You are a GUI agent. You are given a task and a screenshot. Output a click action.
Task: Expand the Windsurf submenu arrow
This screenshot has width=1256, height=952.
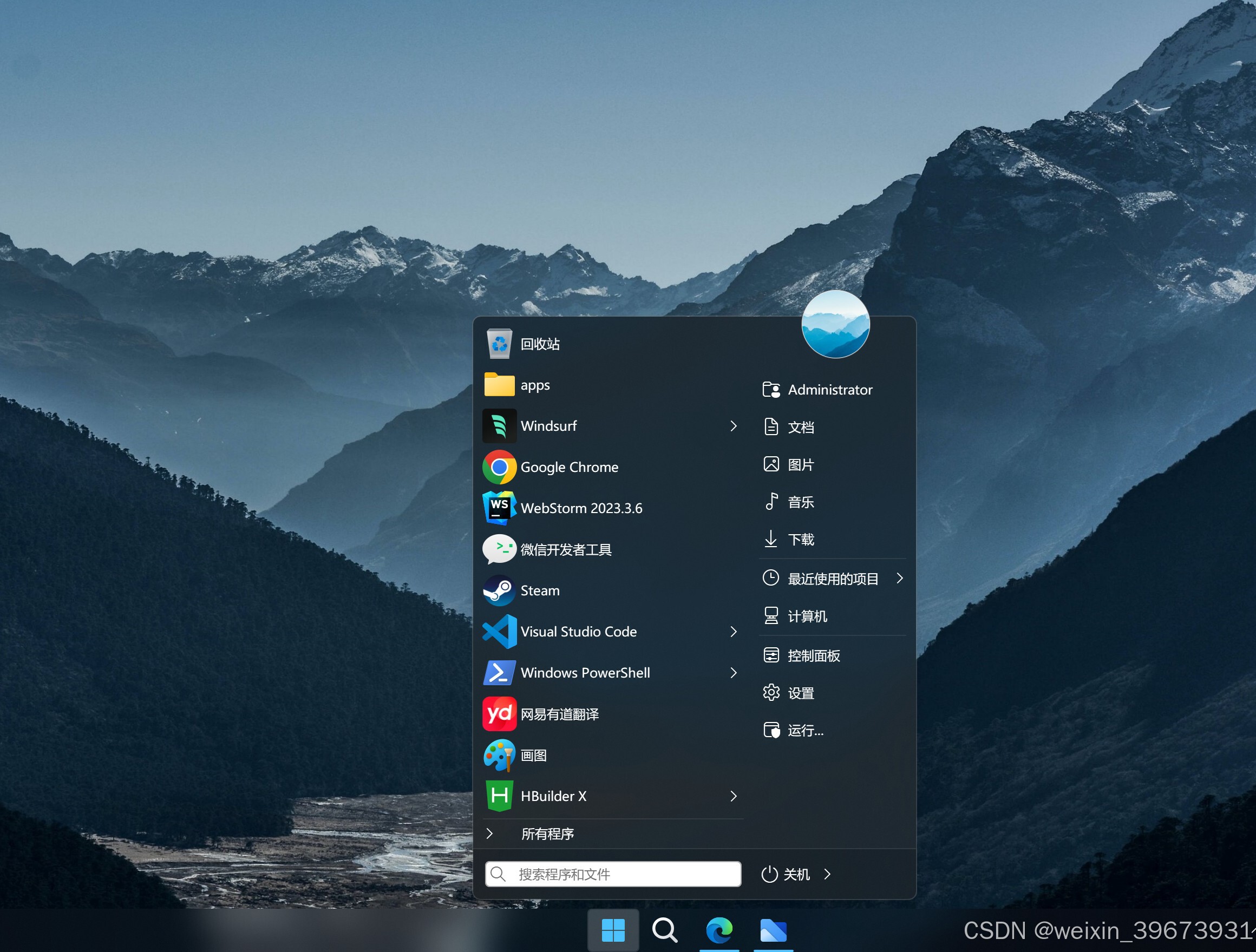tap(734, 426)
